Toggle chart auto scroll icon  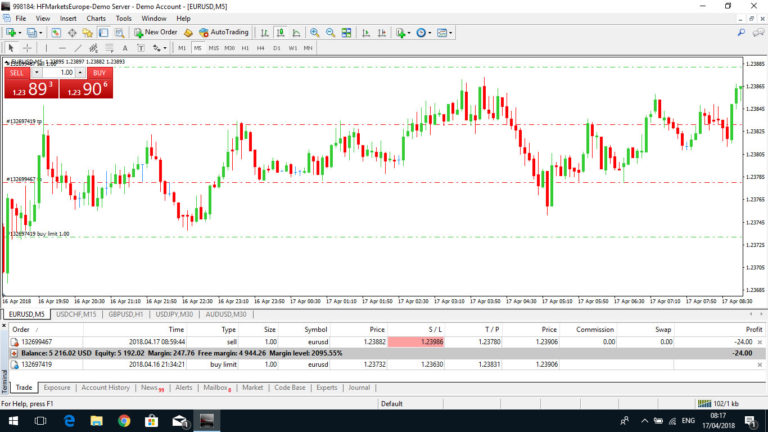pyautogui.click(x=366, y=33)
